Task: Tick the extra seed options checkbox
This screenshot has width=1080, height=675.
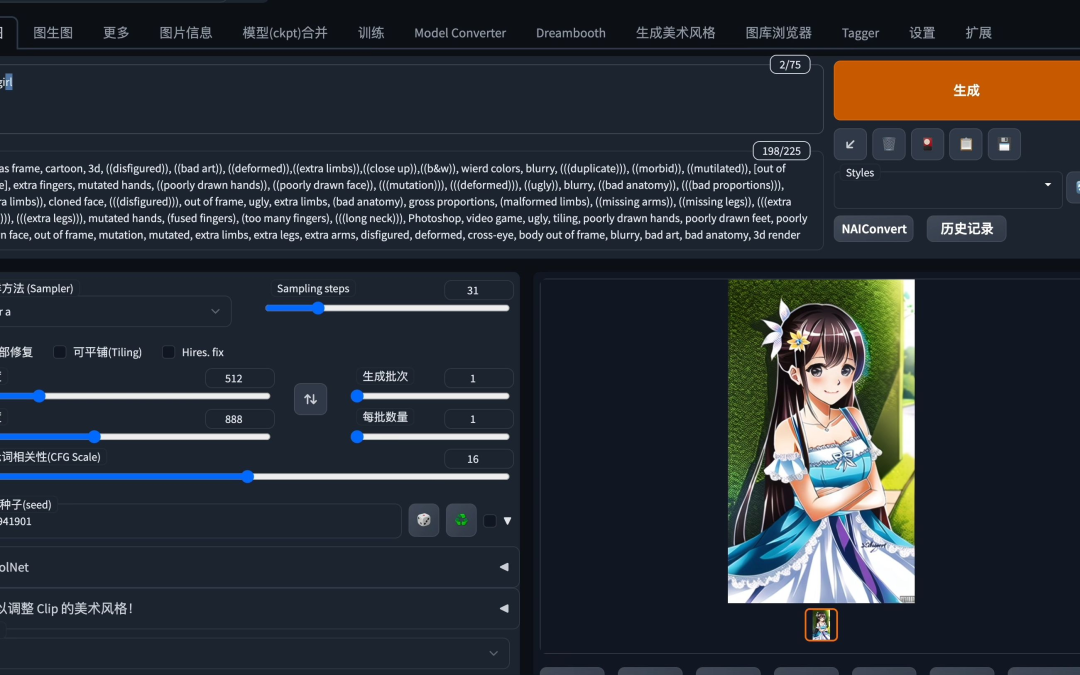Action: (x=490, y=521)
